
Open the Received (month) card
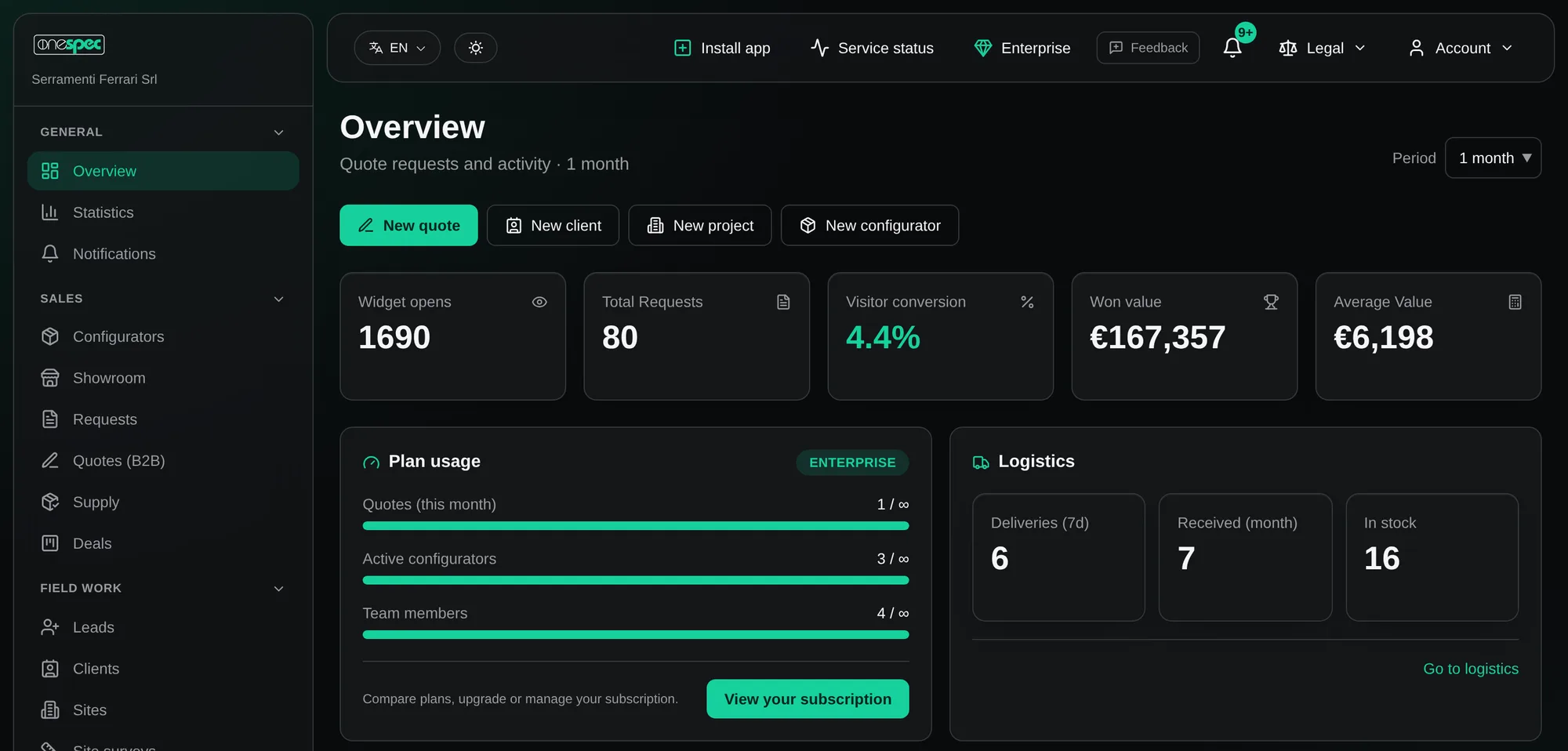tap(1245, 557)
